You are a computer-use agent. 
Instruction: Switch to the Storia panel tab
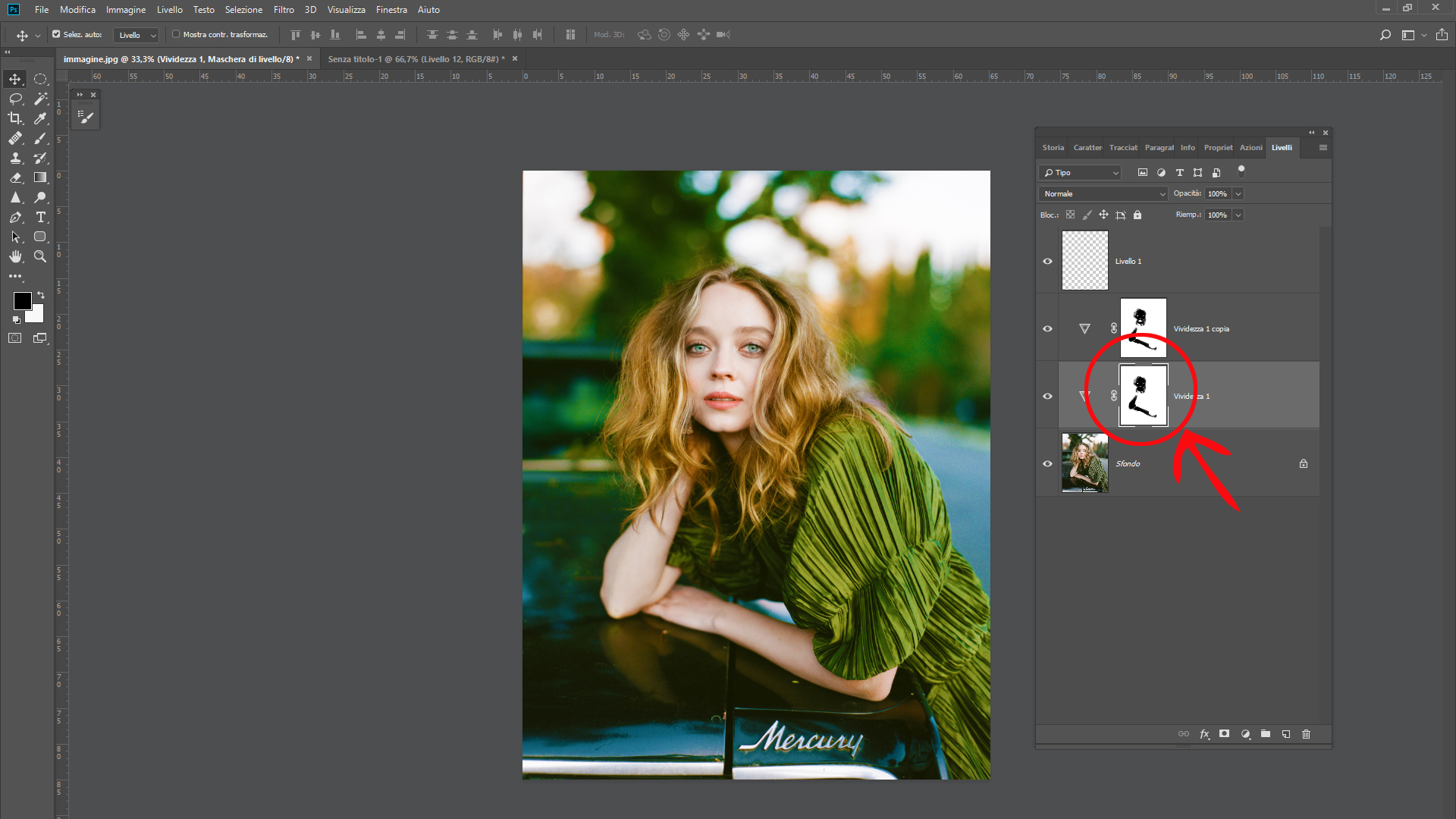pyautogui.click(x=1053, y=148)
